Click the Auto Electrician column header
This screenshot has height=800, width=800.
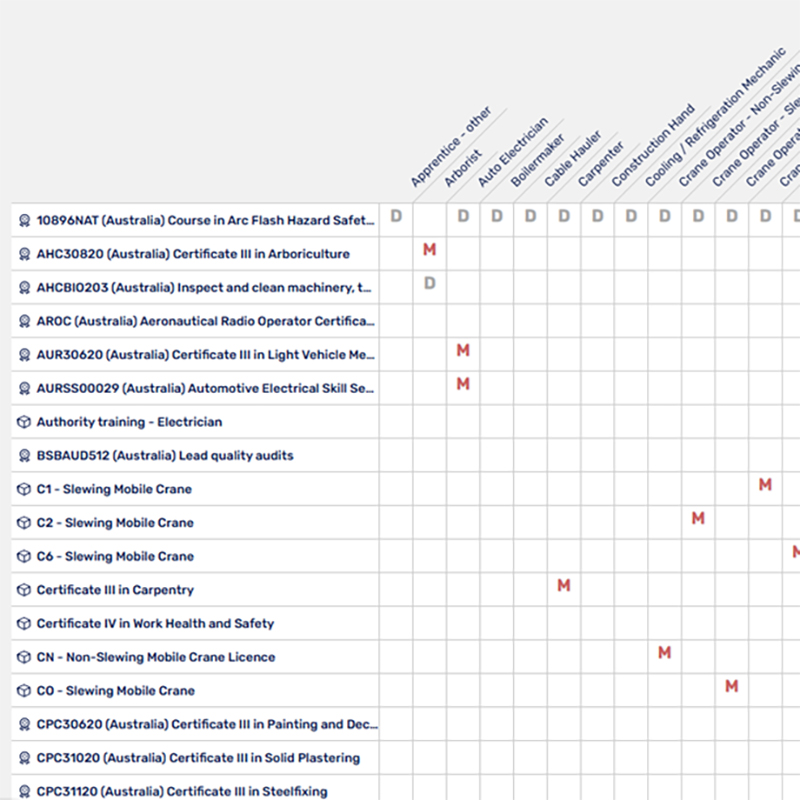[512, 152]
